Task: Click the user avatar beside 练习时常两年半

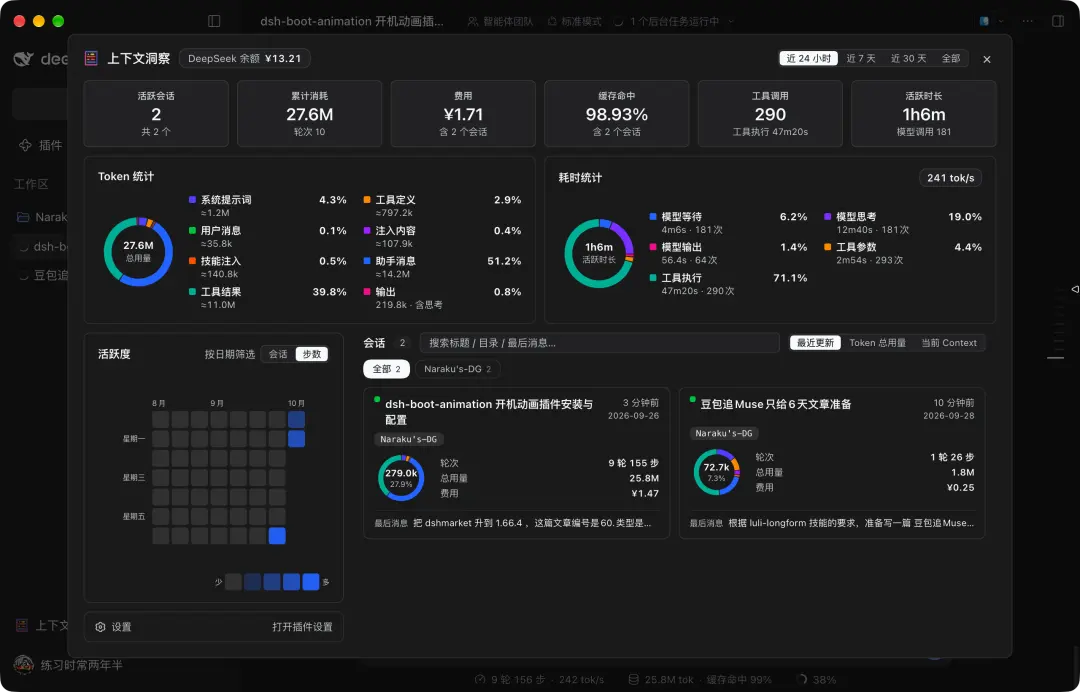Action: point(23,665)
